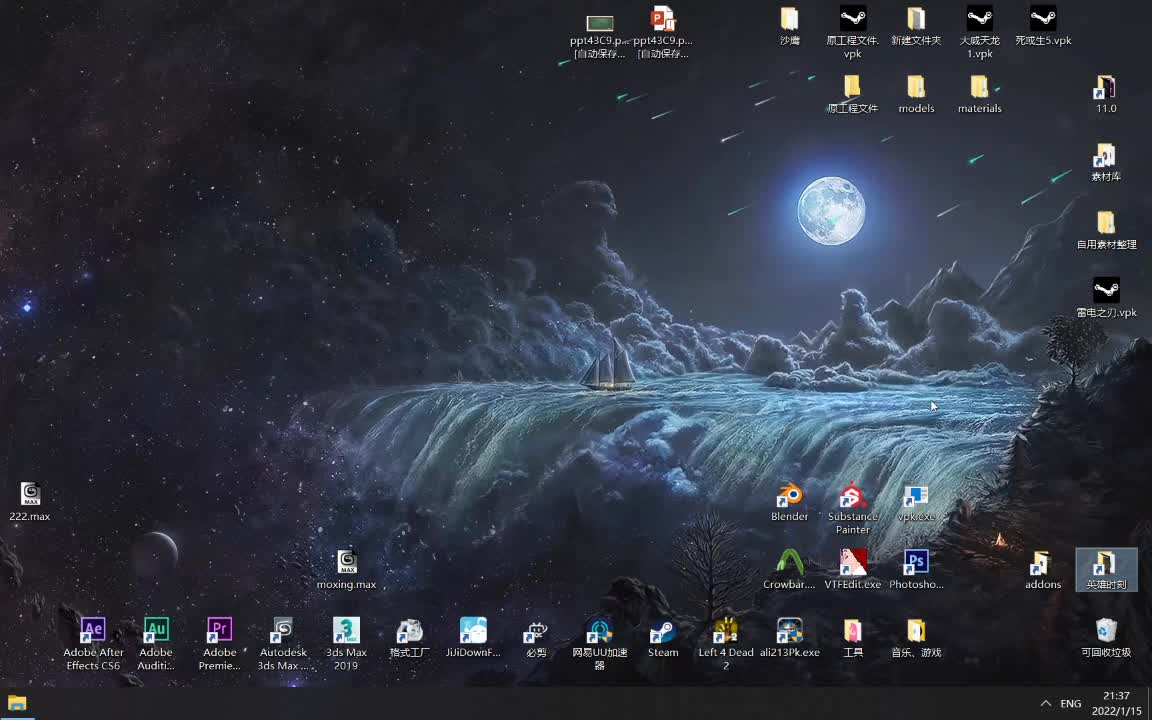This screenshot has height=720, width=1152.
Task: Select the 11.0 shortcut icon
Action: [x=1106, y=94]
